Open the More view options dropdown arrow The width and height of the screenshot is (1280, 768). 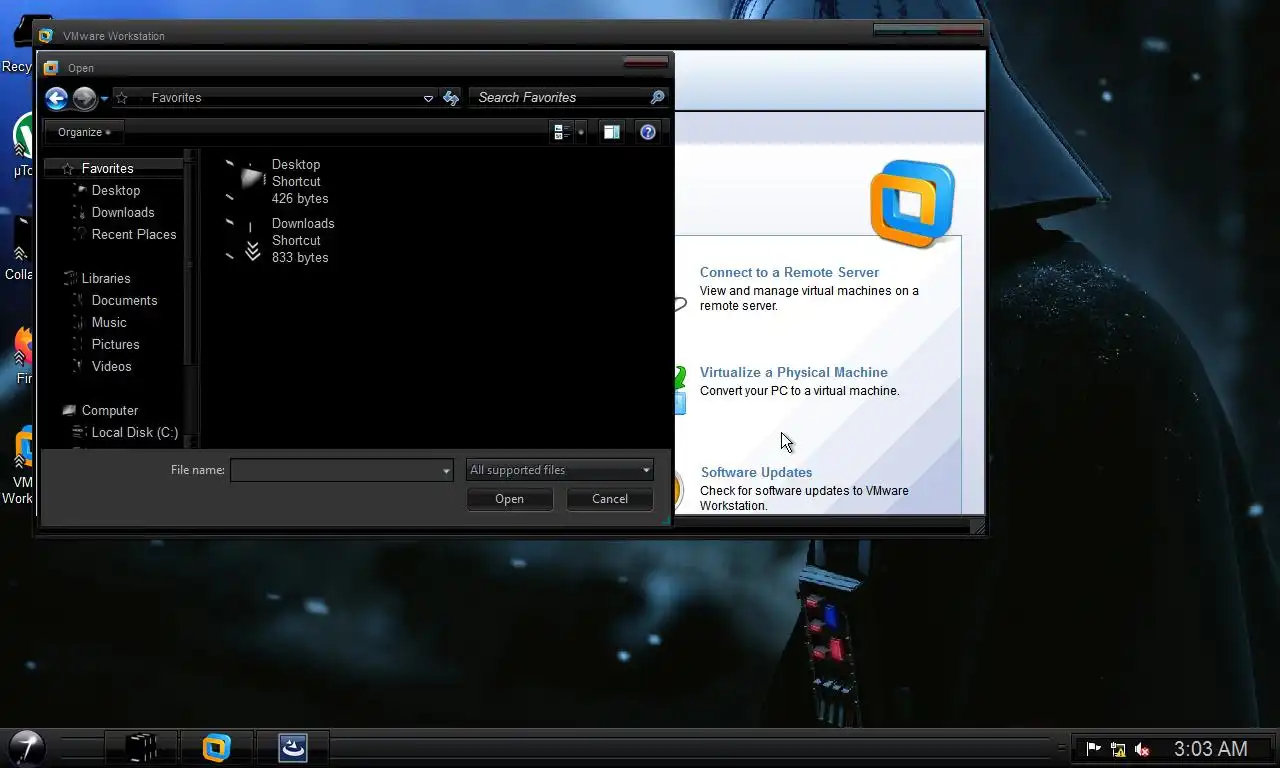tap(581, 132)
